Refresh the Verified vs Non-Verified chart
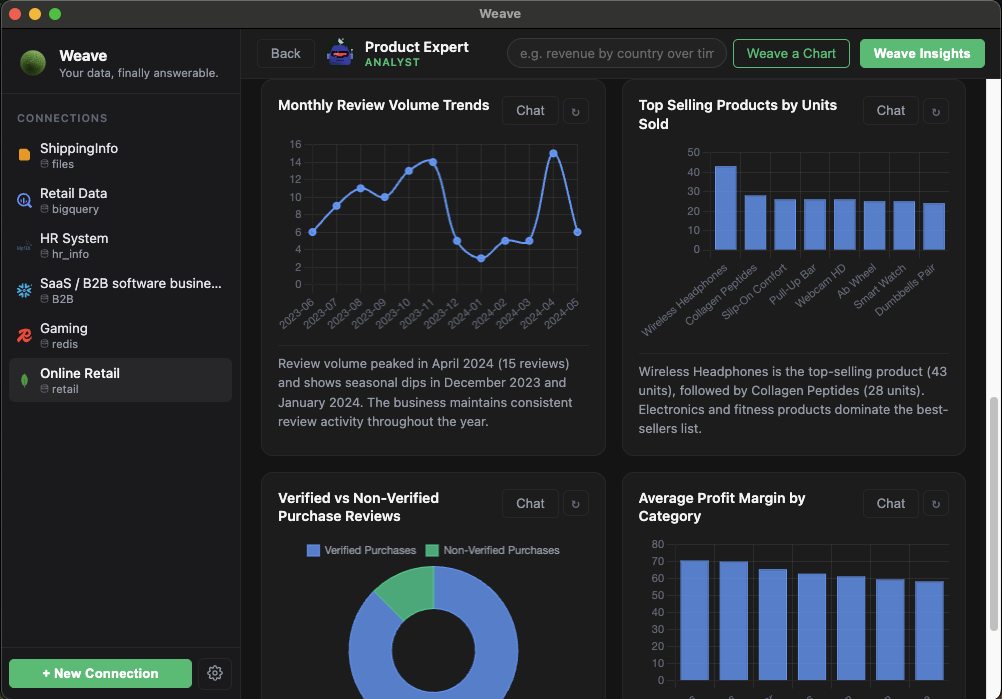 [x=575, y=503]
